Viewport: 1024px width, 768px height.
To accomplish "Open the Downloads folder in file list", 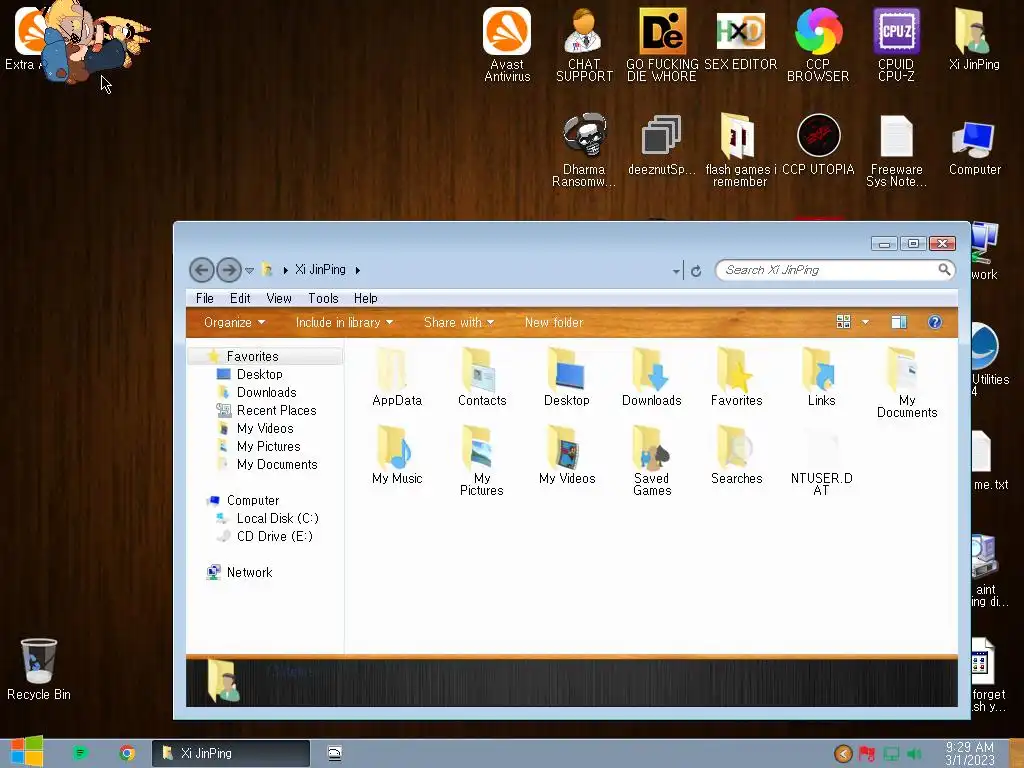I will pos(651,377).
